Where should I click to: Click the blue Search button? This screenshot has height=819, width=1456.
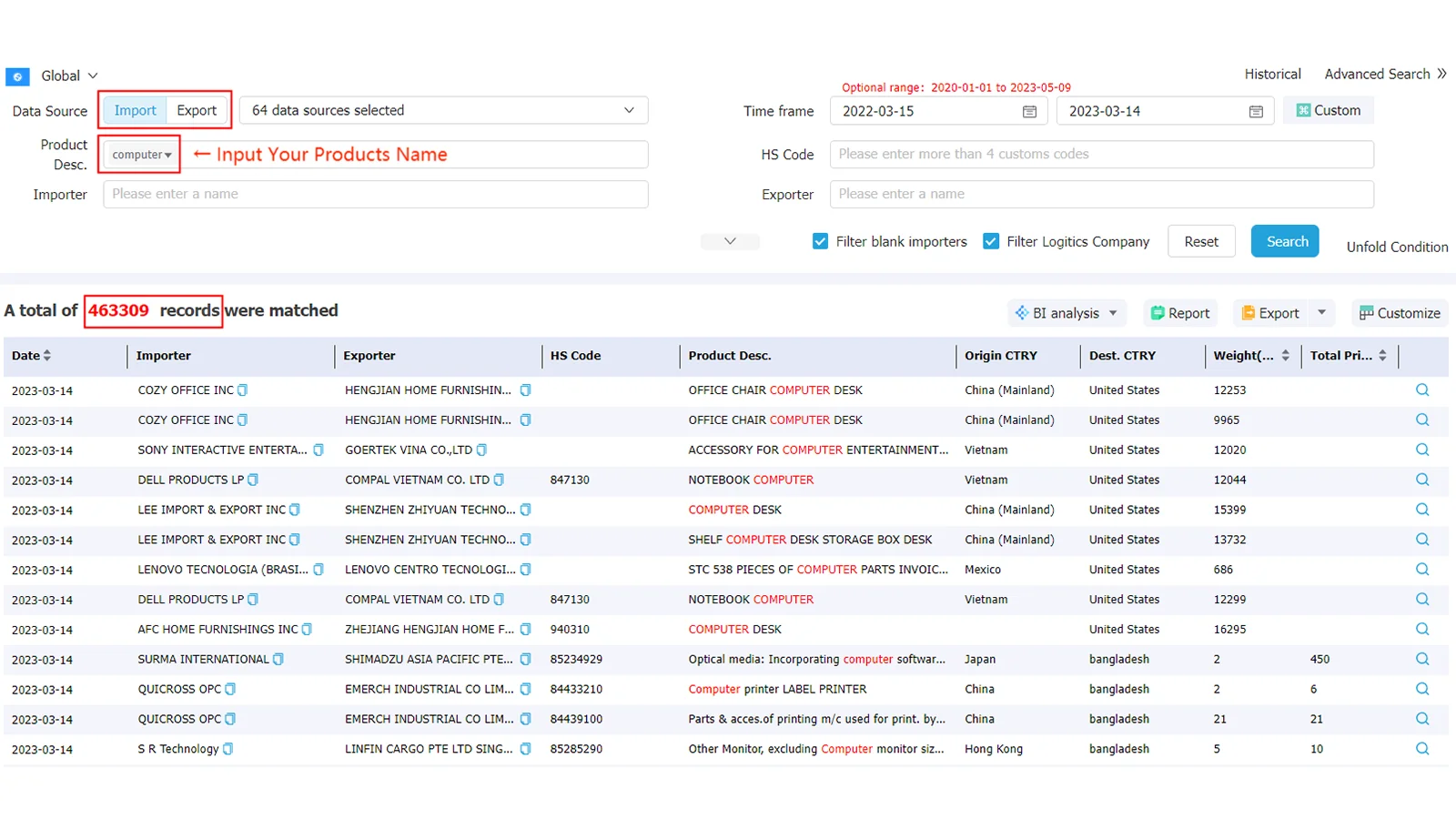(x=1285, y=241)
